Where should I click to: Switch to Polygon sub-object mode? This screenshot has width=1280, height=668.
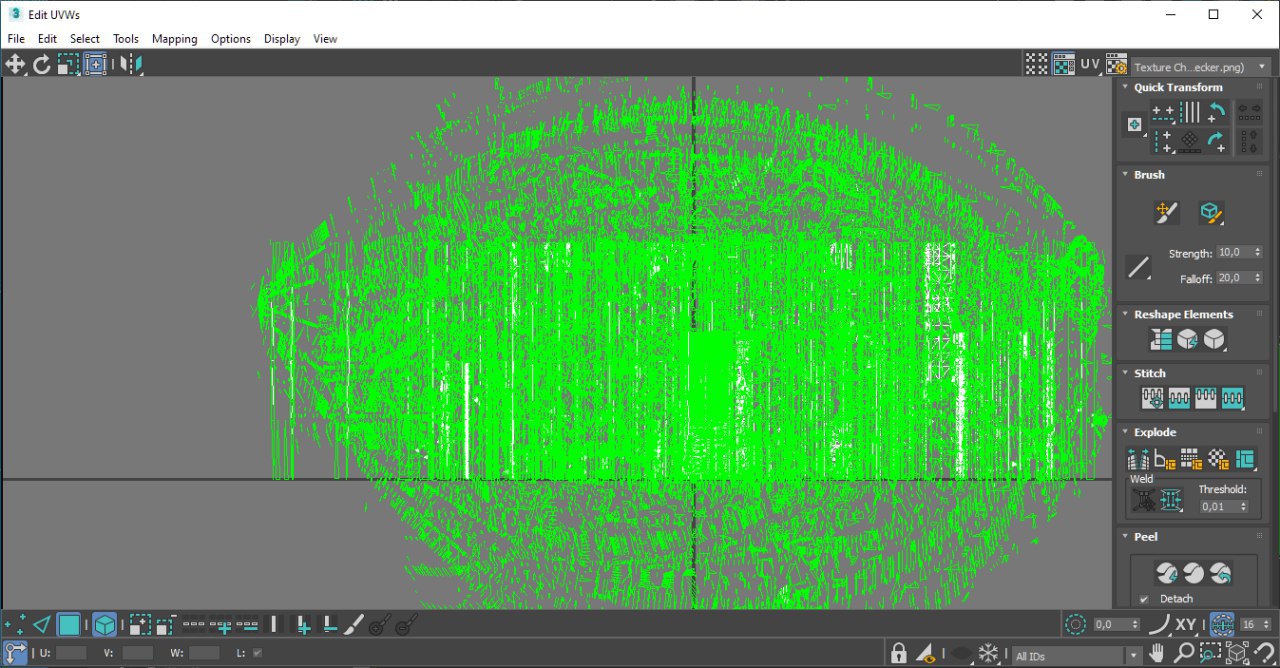point(68,626)
